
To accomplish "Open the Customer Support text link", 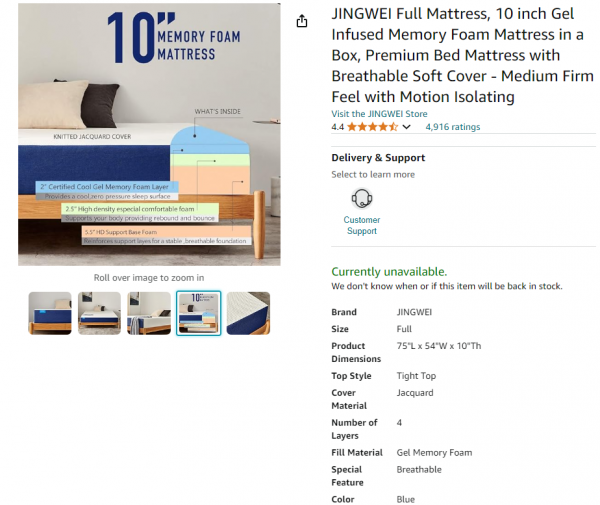I will tap(361, 225).
